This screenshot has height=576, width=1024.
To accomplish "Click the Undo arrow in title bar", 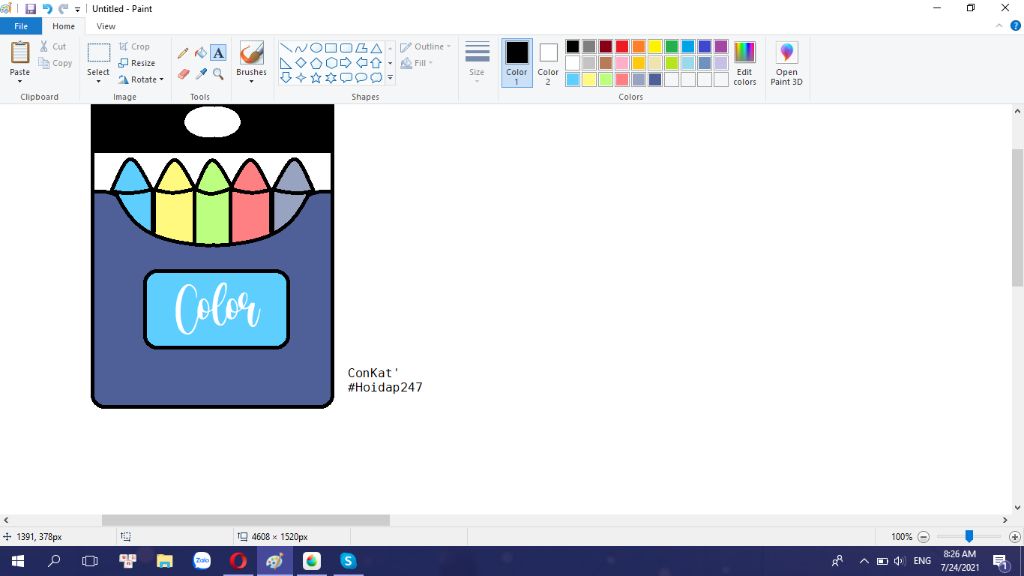I will [47, 8].
